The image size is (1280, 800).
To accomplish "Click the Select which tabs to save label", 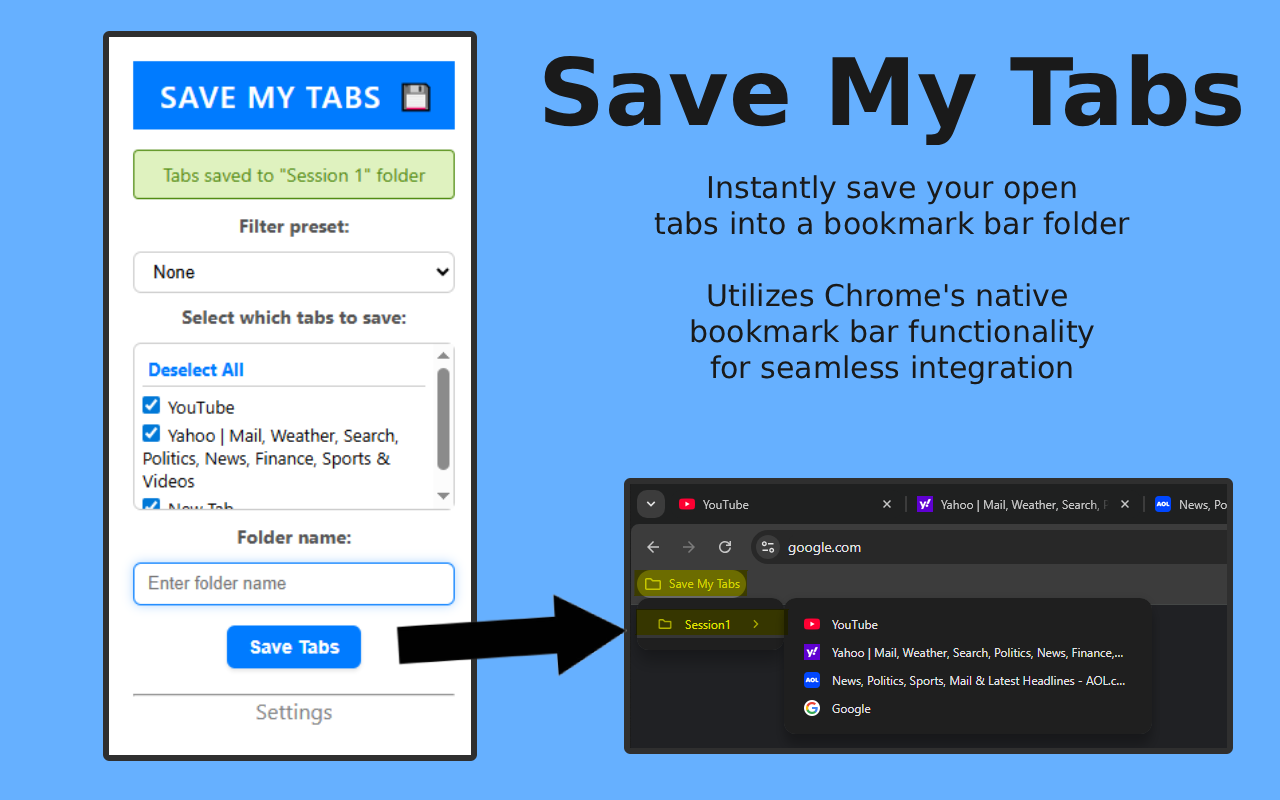I will (294, 318).
